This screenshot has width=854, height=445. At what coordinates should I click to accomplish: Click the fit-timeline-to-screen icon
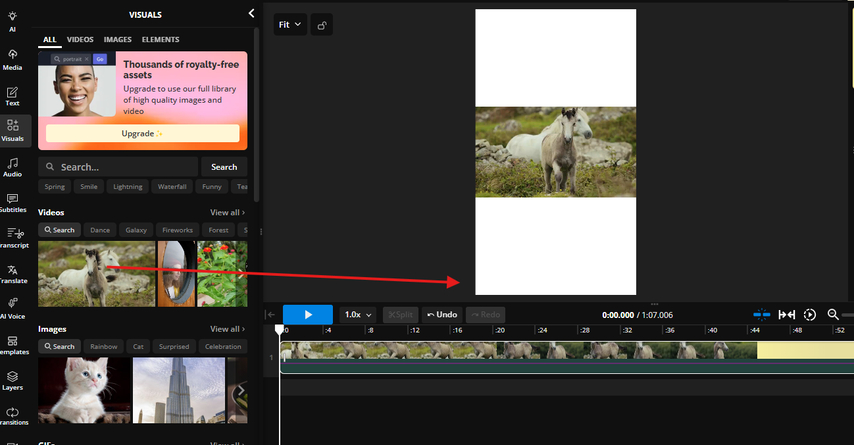pyautogui.click(x=786, y=314)
